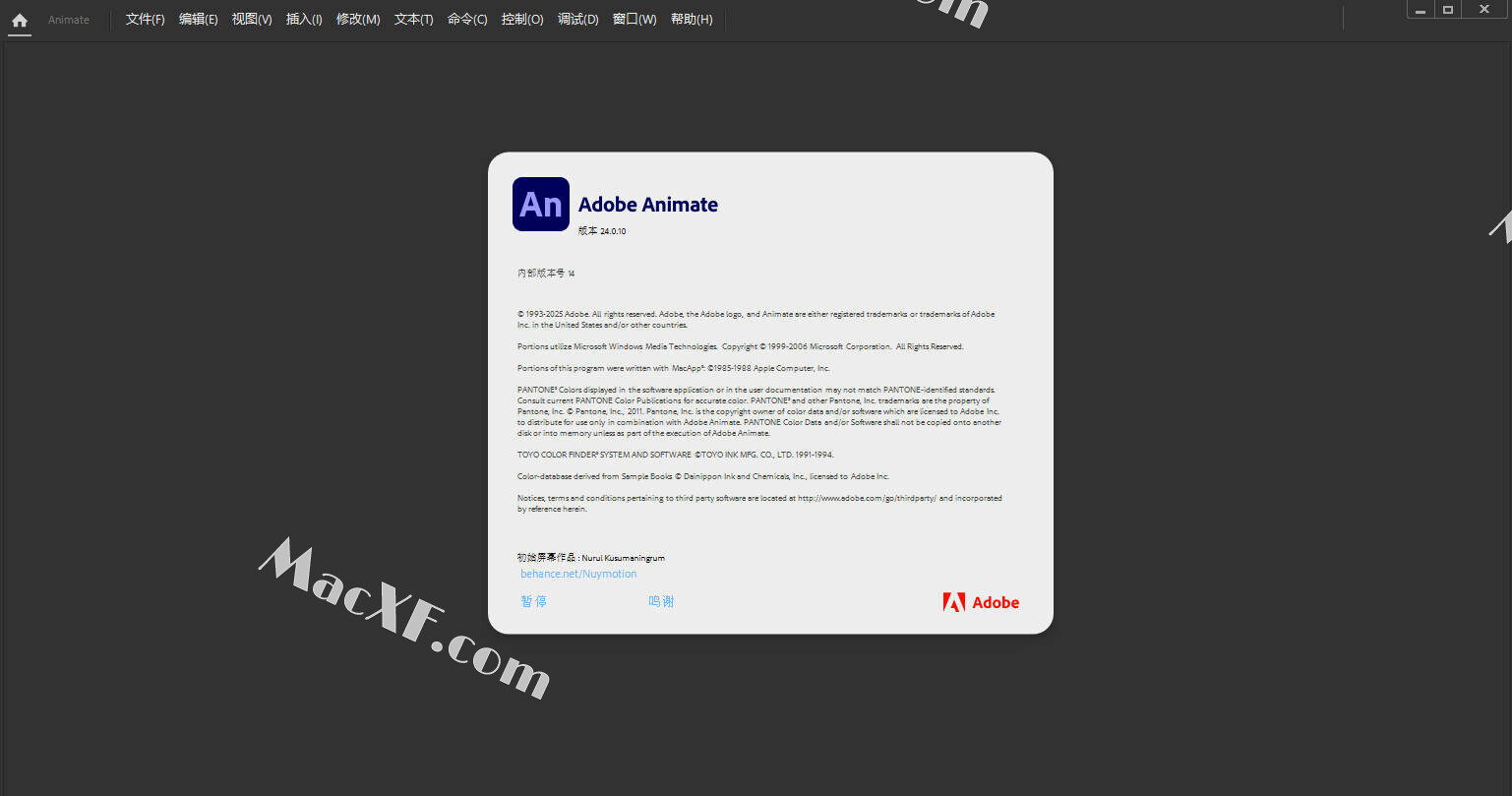
Task: Click the 暂停 button in About dialog
Action: pos(534,601)
